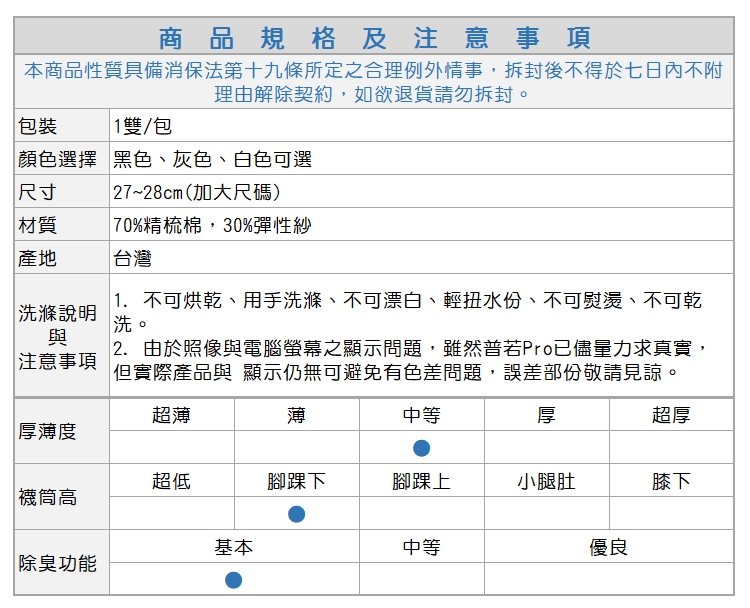Viewport: 750px width, 608px height.
Task: Click the 襪筒高 row label
Action: coord(47,497)
